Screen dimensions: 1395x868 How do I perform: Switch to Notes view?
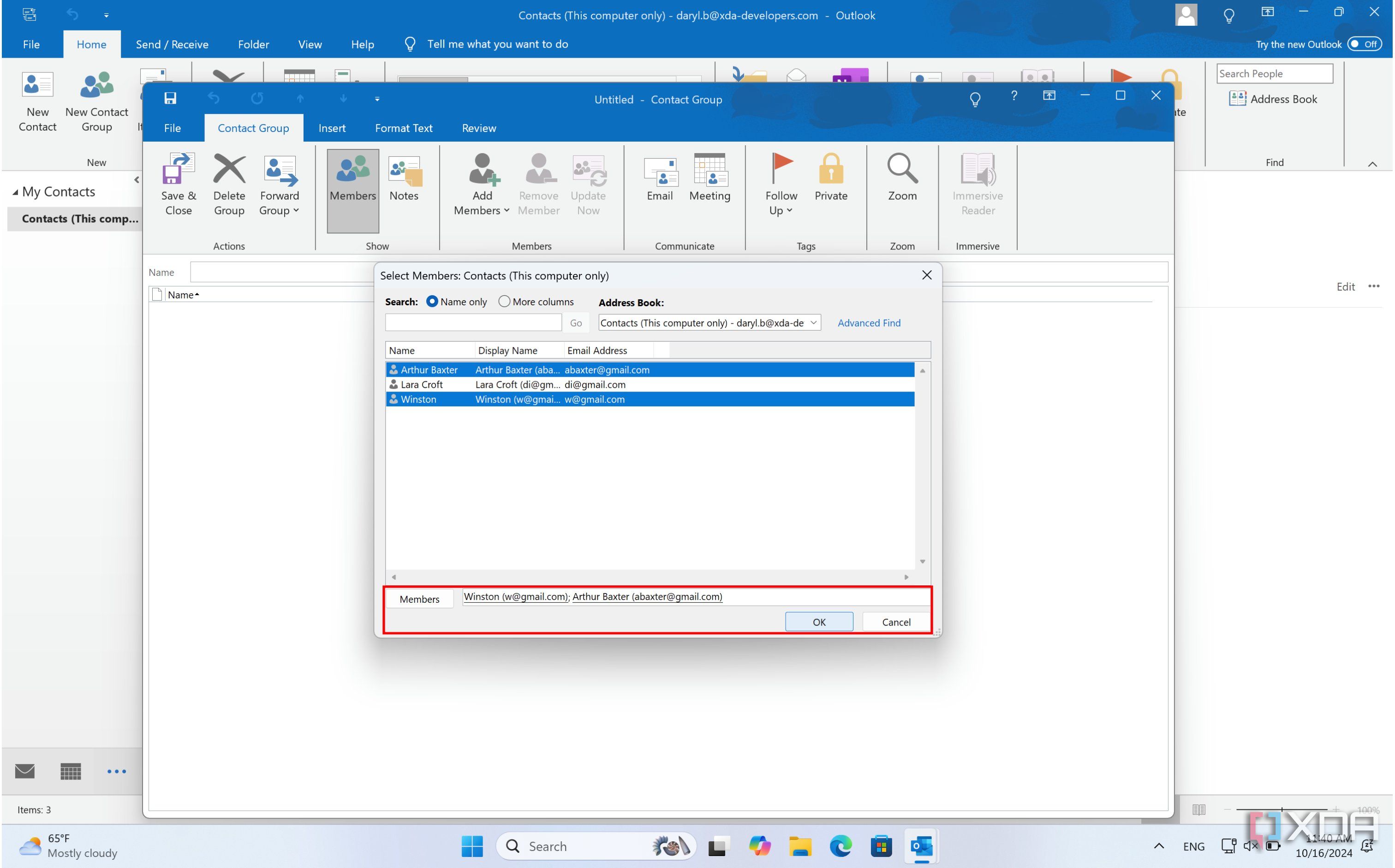click(404, 179)
